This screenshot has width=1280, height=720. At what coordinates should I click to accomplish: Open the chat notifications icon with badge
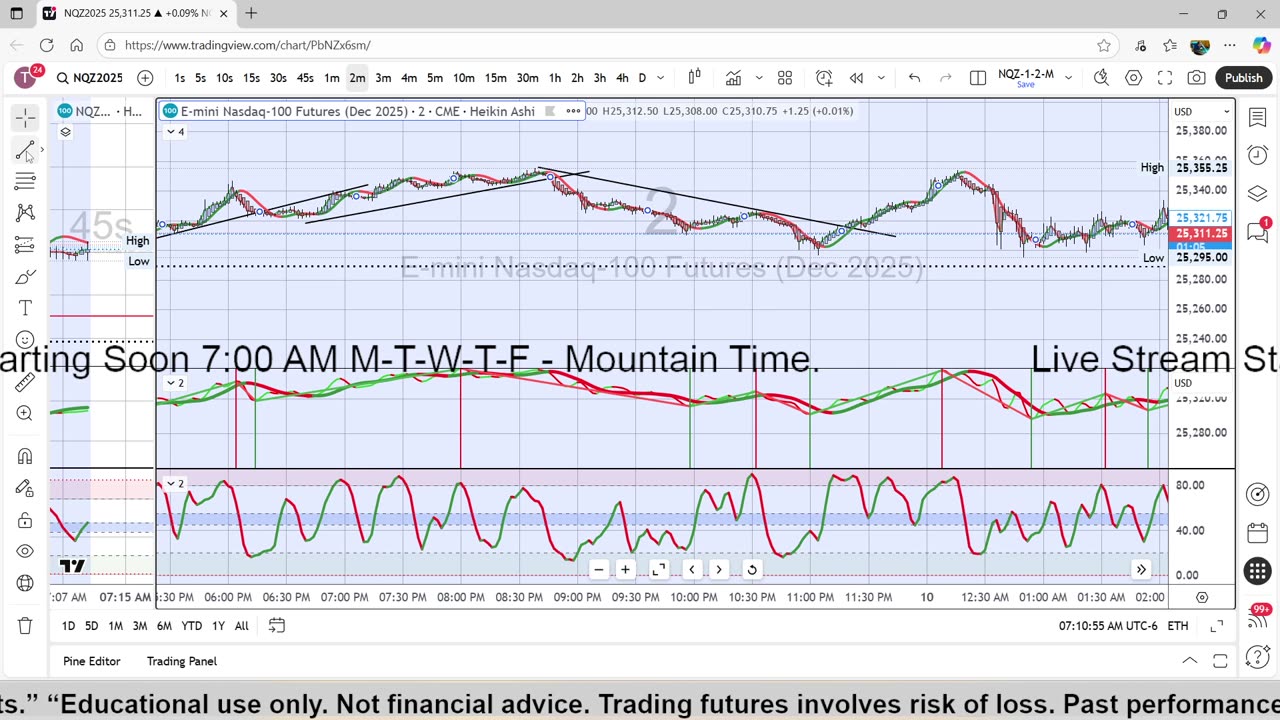pos(1258,232)
